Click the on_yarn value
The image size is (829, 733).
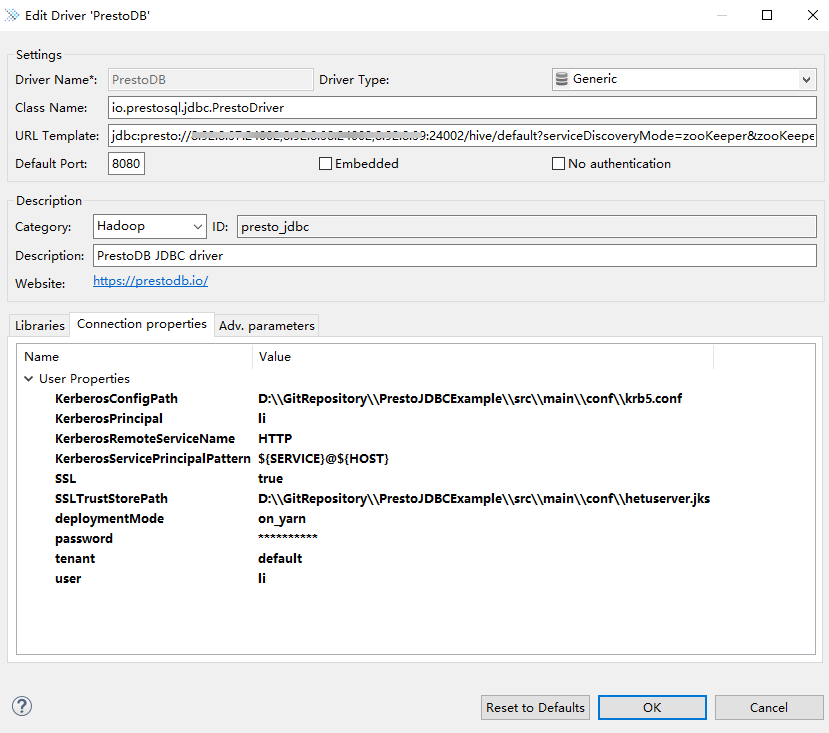click(x=282, y=519)
